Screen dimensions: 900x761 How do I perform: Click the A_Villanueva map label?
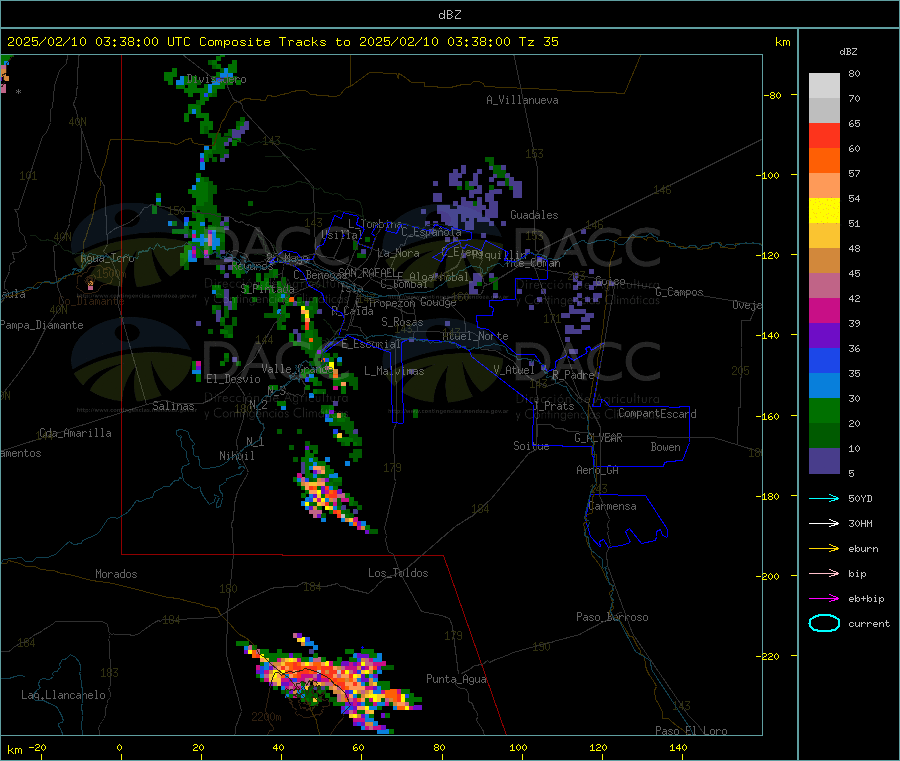(522, 100)
